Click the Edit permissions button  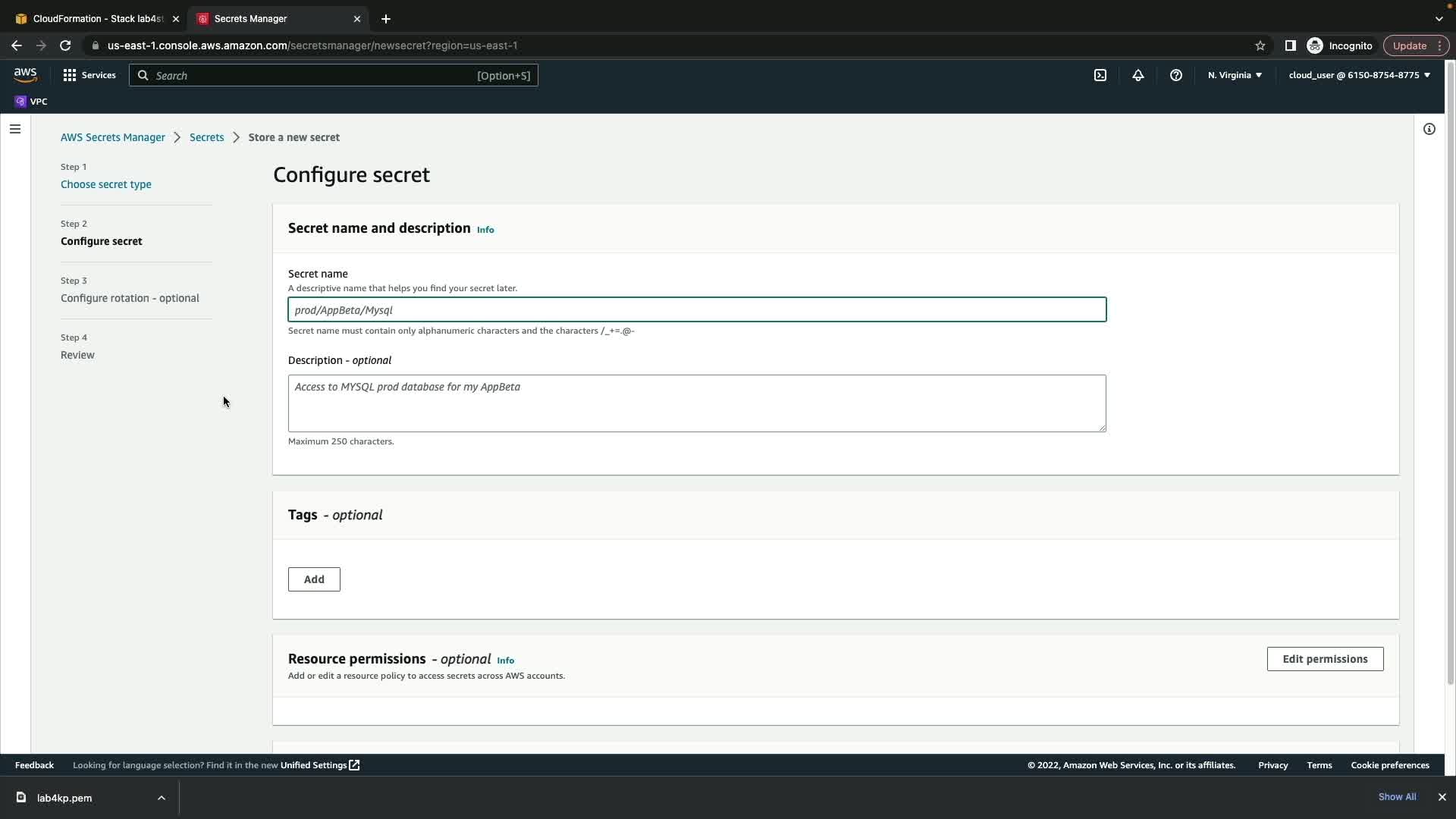1324,659
